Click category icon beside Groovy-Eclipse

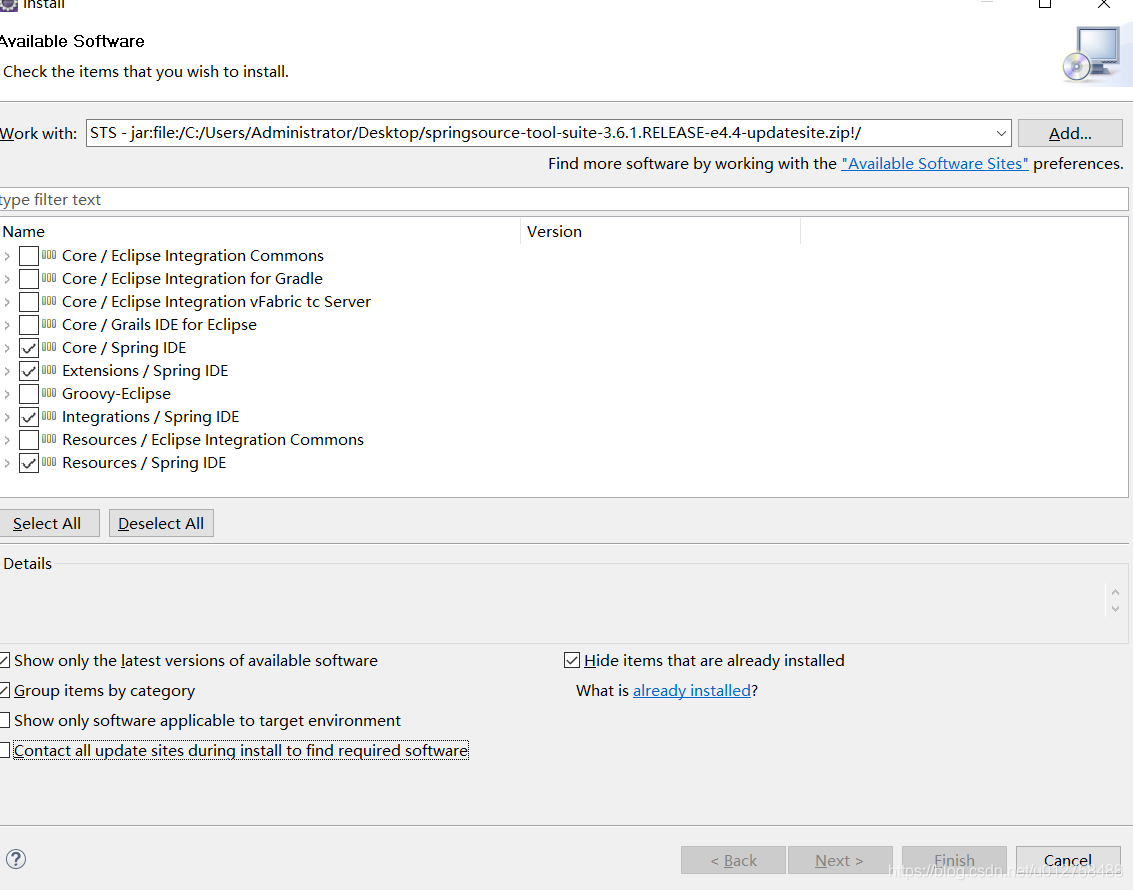click(49, 393)
